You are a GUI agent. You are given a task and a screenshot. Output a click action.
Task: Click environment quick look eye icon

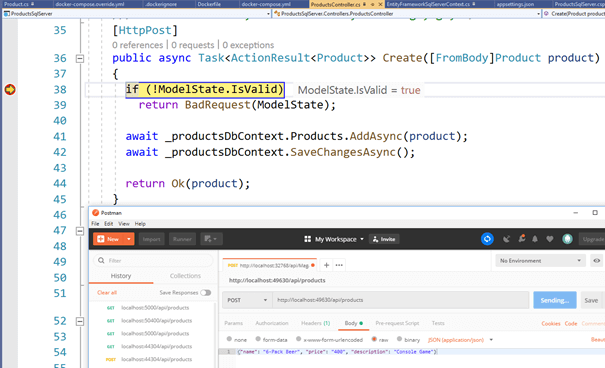(x=597, y=261)
